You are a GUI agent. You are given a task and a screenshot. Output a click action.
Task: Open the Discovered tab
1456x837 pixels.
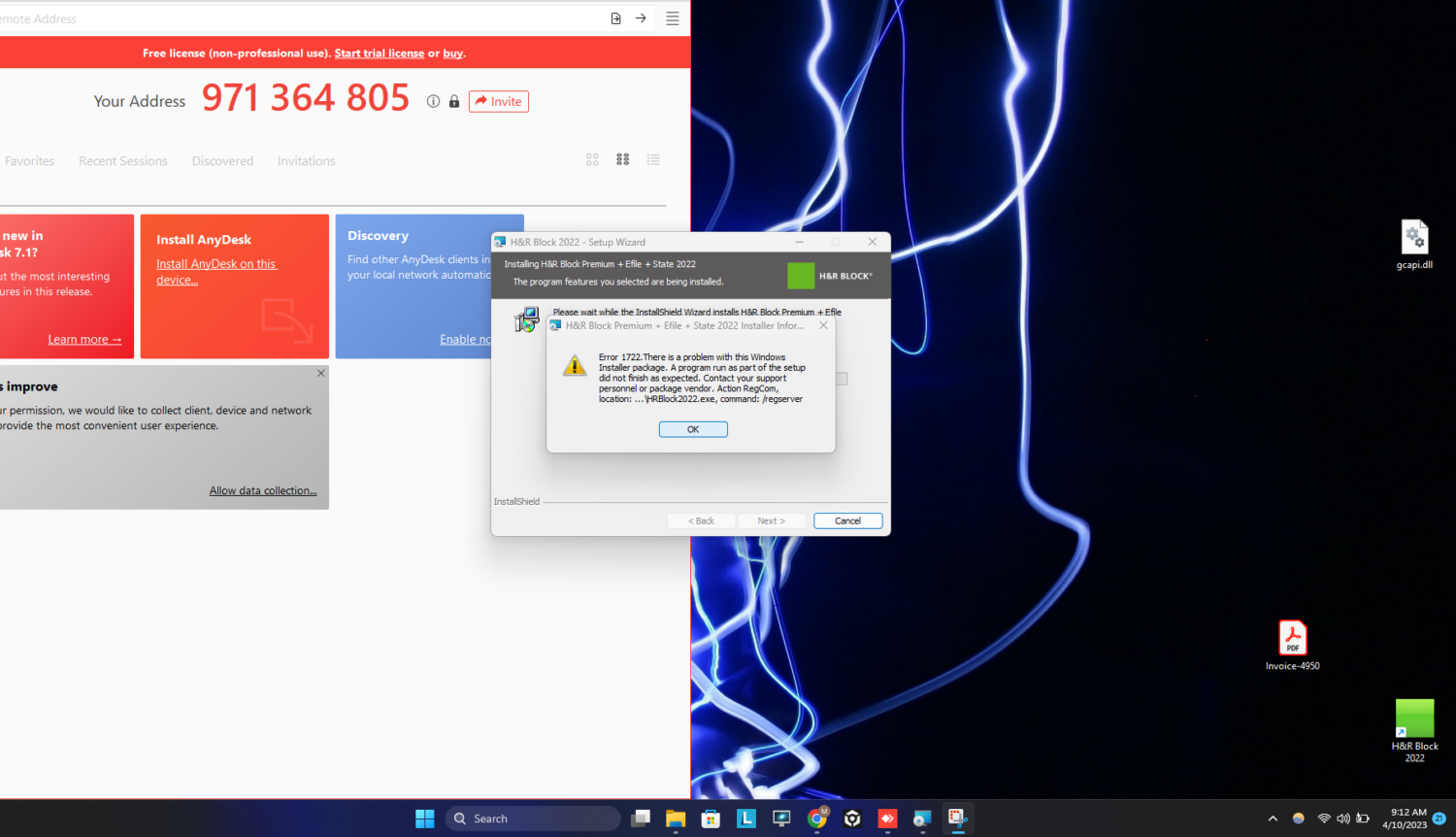tap(222, 161)
